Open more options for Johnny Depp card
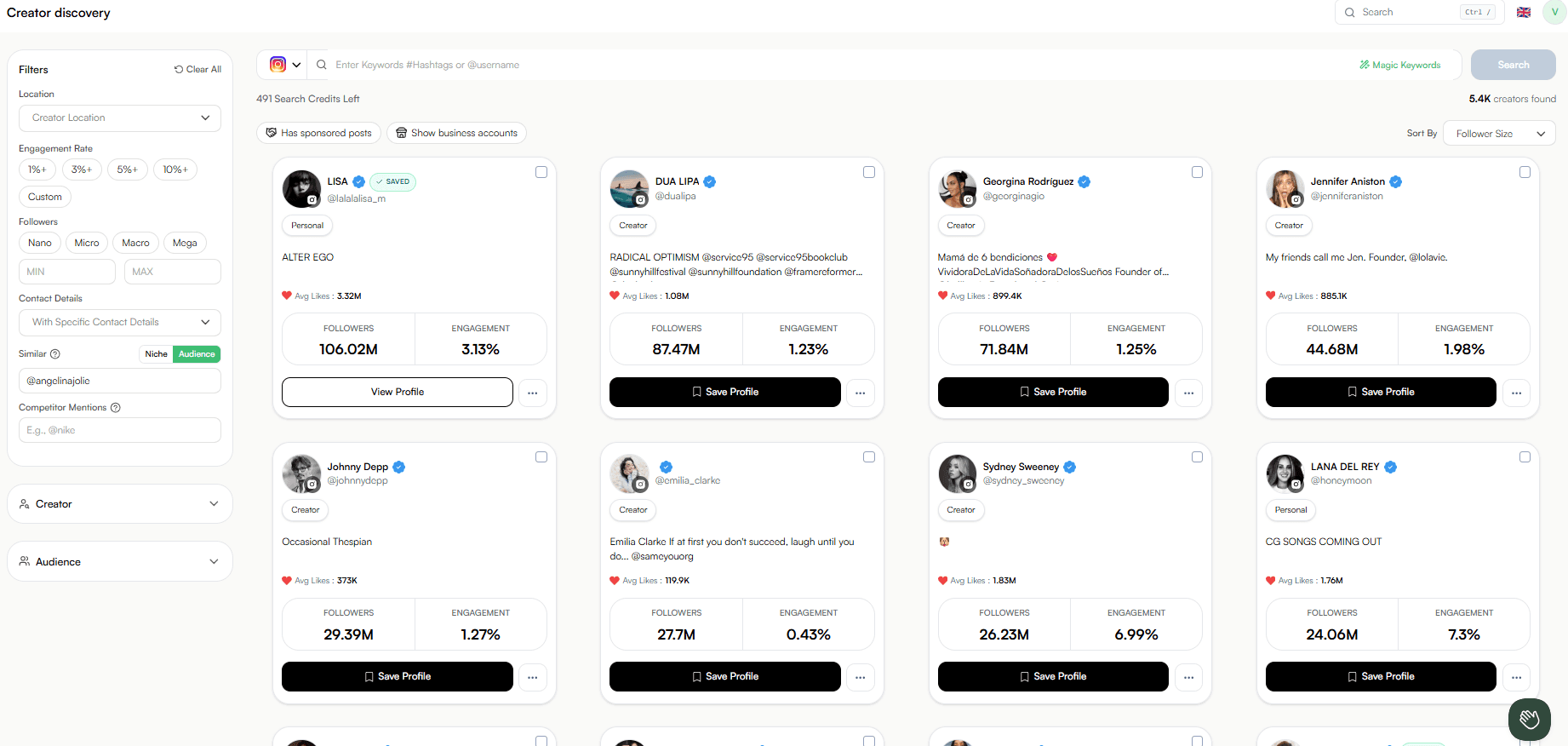The image size is (1568, 746). 533,677
